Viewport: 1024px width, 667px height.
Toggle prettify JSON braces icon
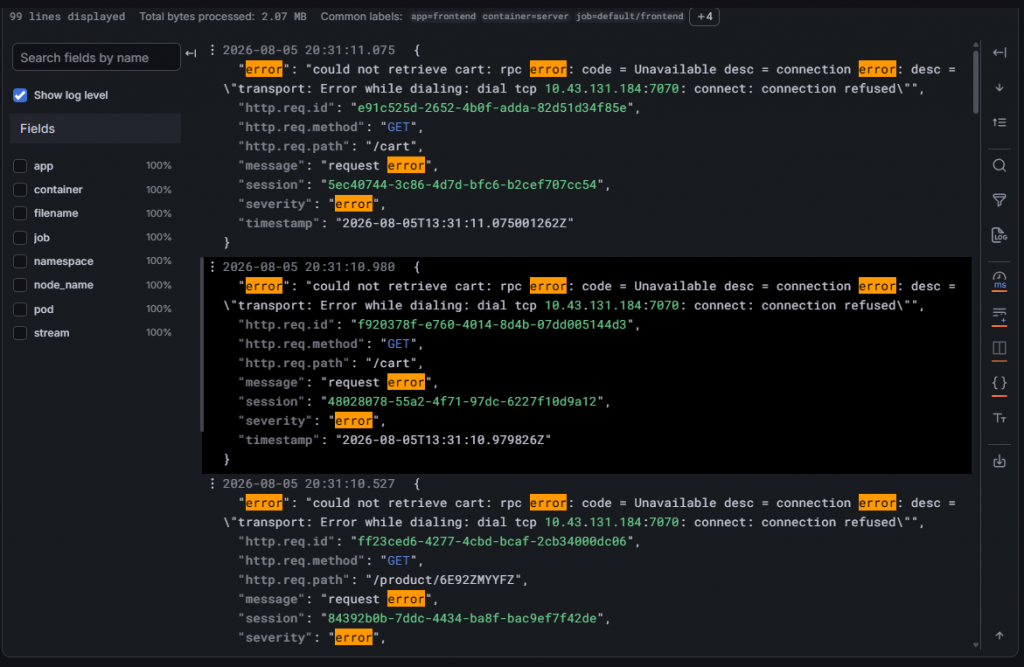click(x=999, y=383)
